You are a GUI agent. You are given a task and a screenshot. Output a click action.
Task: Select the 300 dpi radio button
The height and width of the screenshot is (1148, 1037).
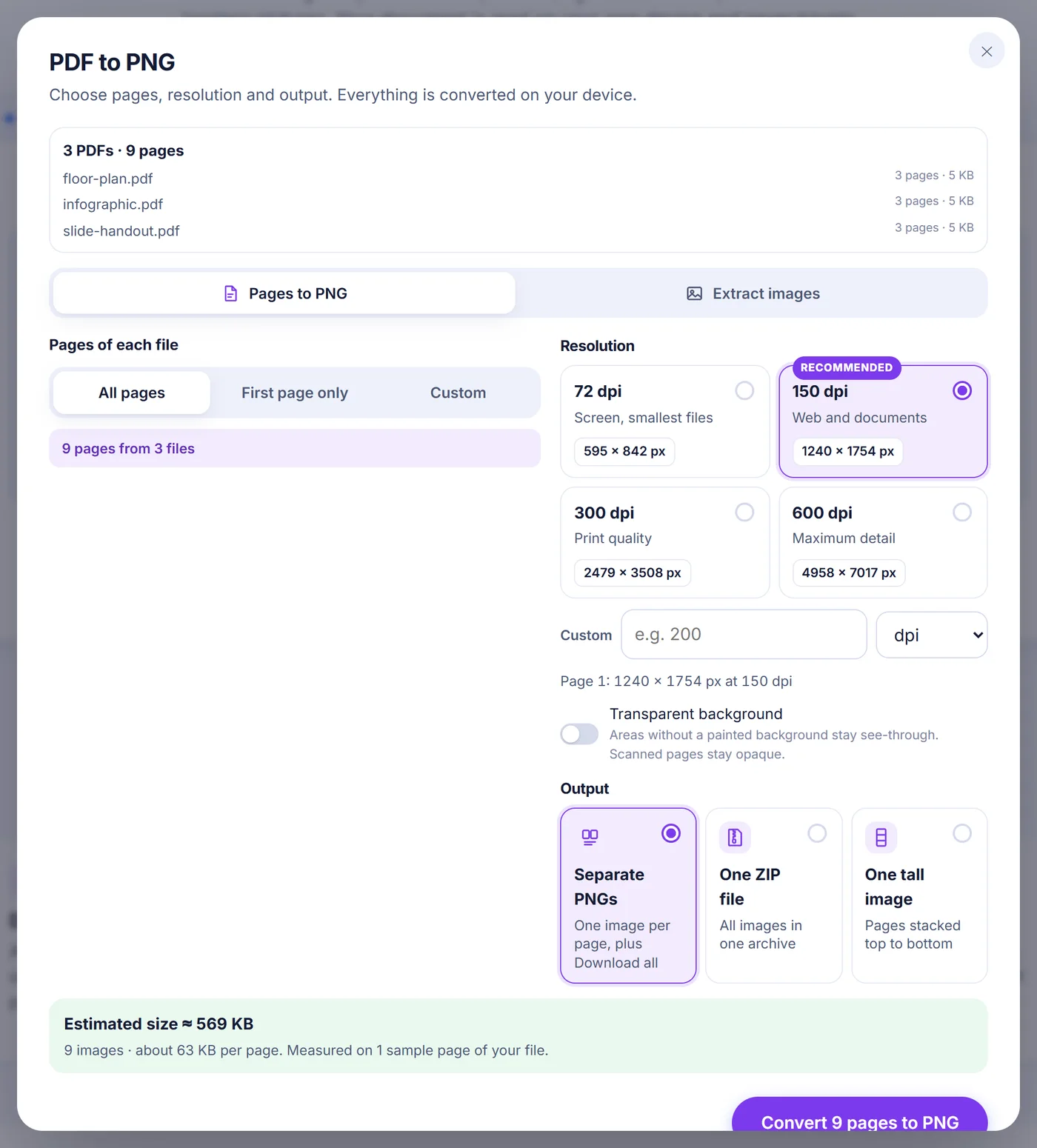(744, 512)
